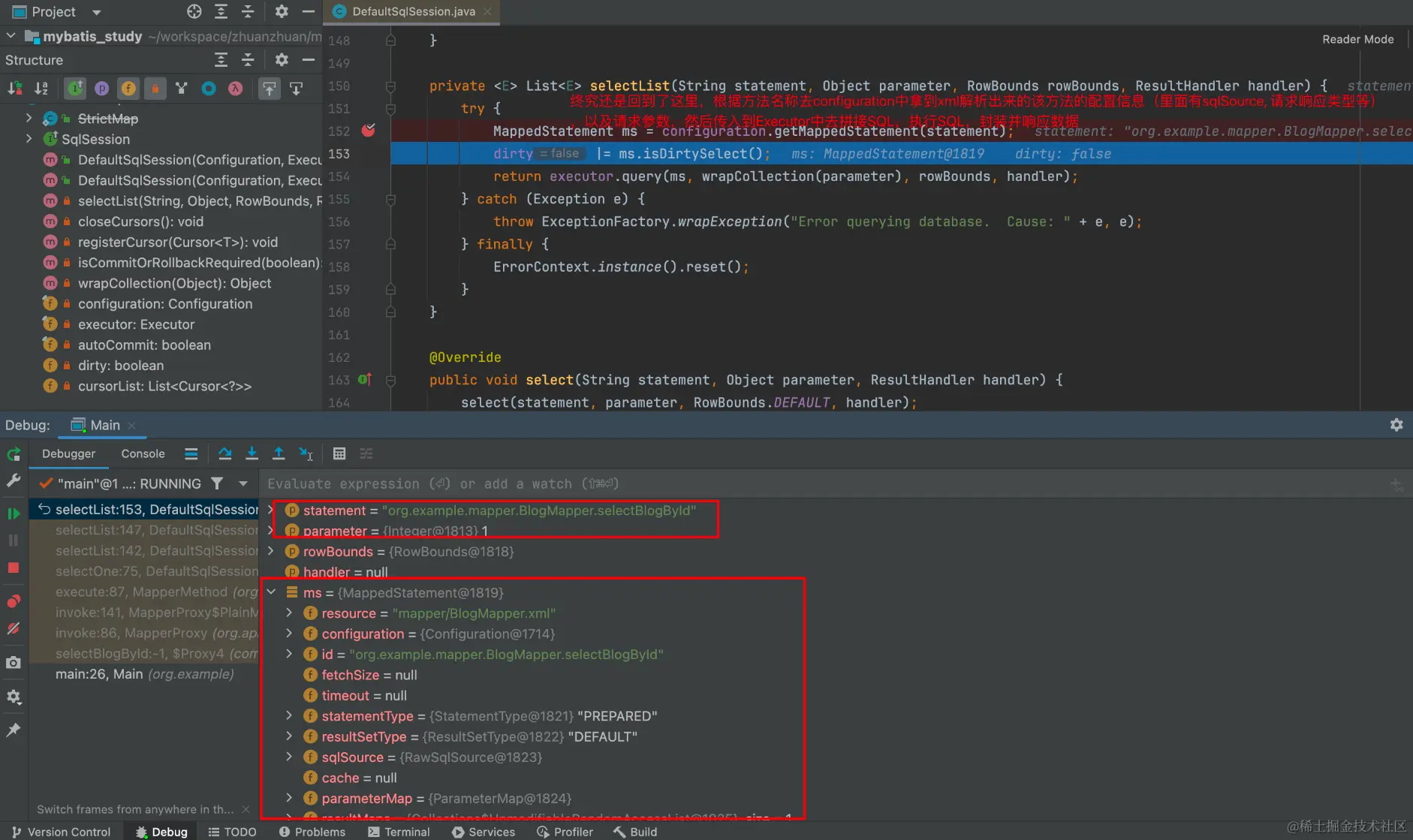The height and width of the screenshot is (840, 1413).
Task: Expand all in Structure panel
Action: point(221,59)
